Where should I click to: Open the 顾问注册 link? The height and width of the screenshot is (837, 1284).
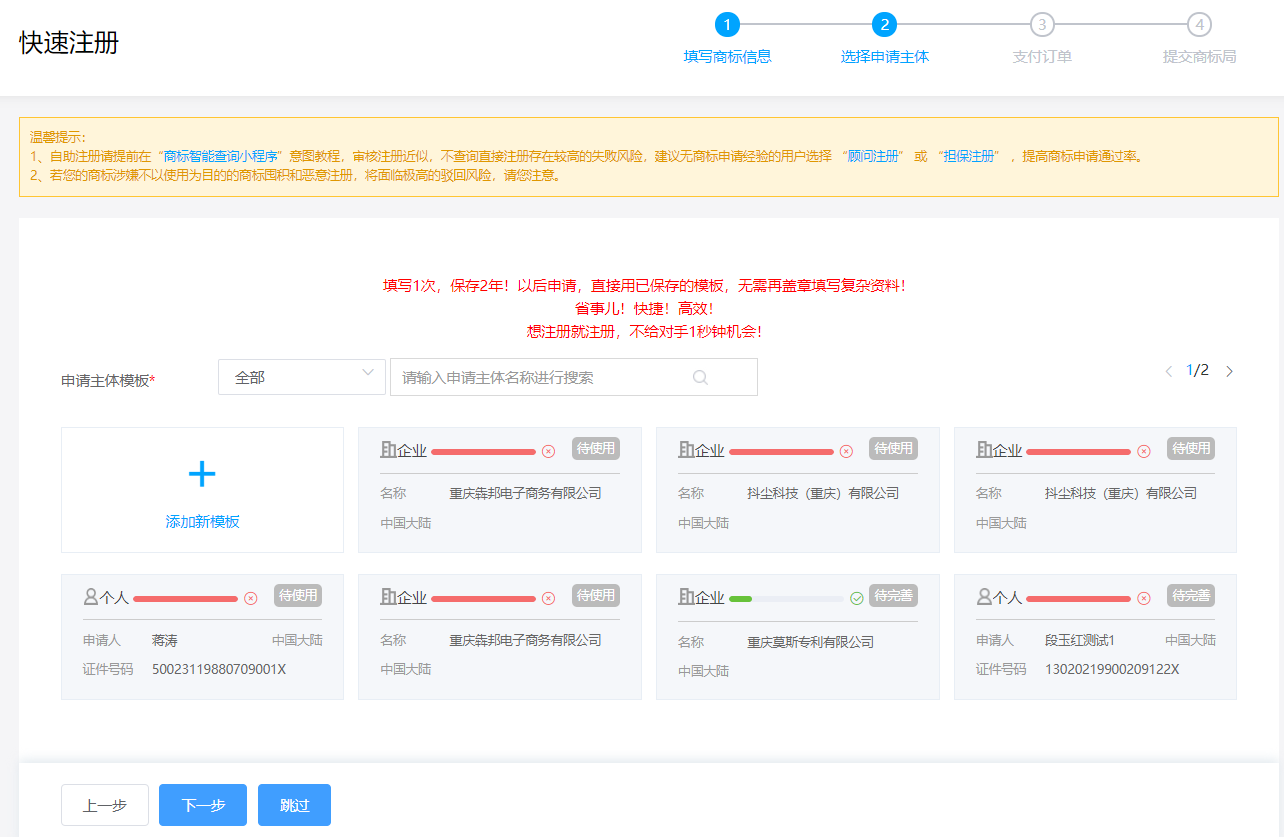coord(873,157)
